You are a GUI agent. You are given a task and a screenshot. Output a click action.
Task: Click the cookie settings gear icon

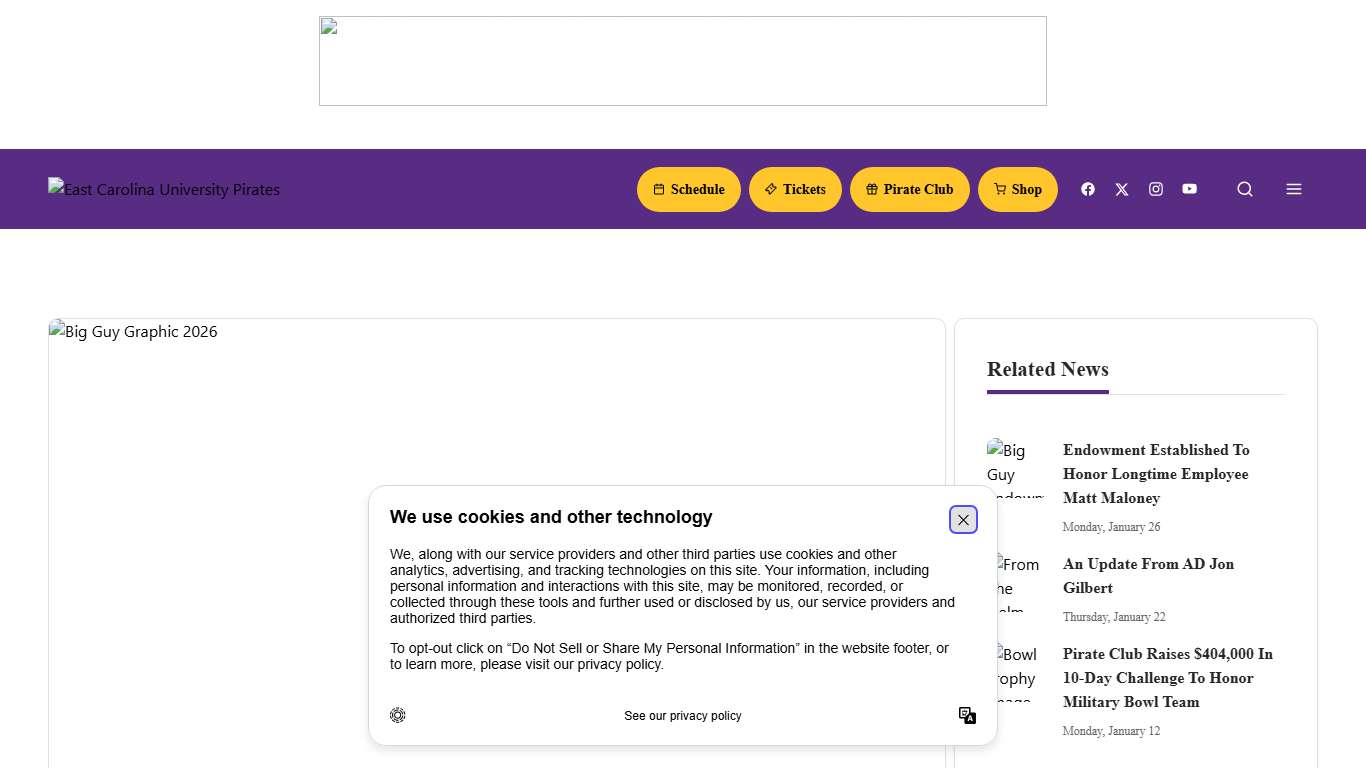(x=398, y=715)
